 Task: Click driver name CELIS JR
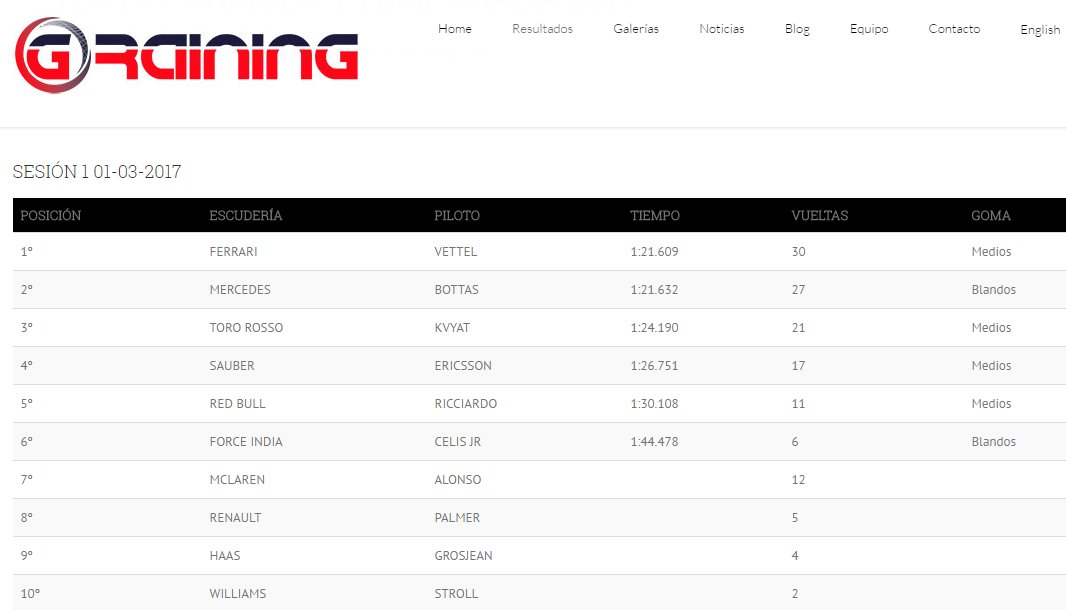[x=458, y=442]
